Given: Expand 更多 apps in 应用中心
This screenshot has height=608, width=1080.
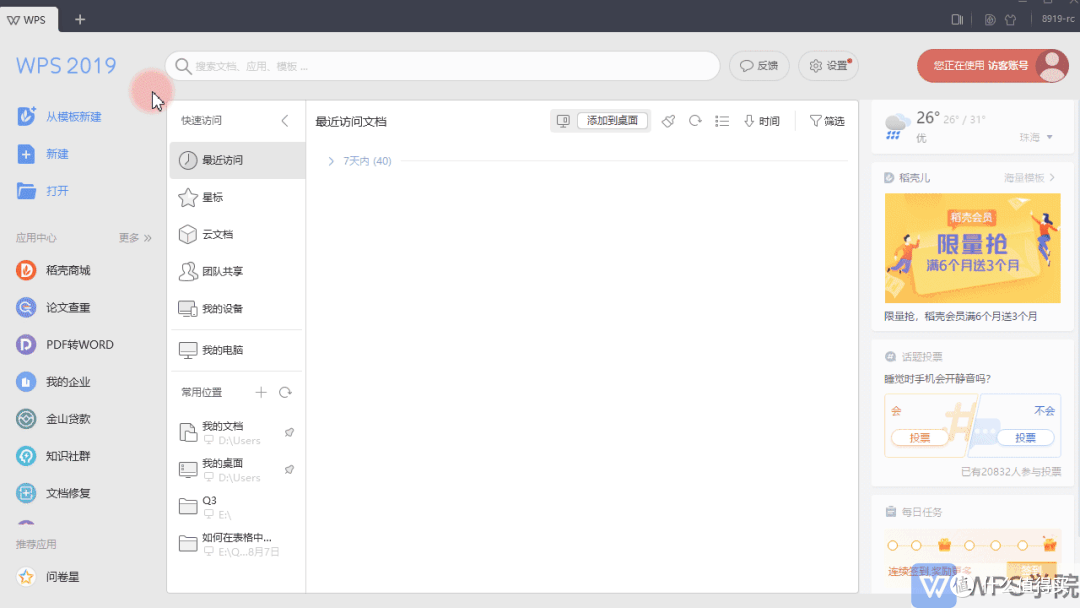Looking at the screenshot, I should [135, 238].
